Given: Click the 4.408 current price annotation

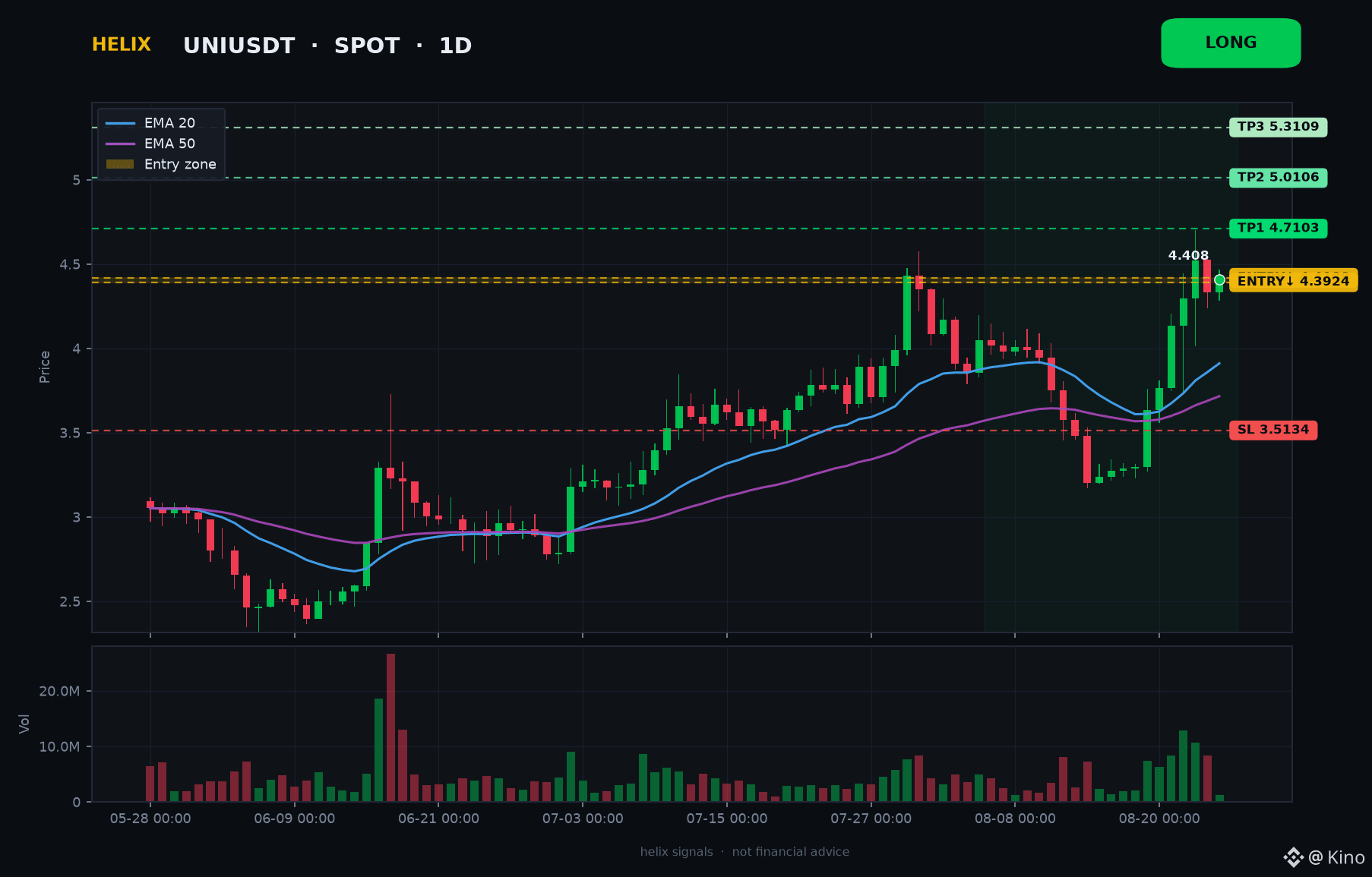Looking at the screenshot, I should tap(1188, 256).
